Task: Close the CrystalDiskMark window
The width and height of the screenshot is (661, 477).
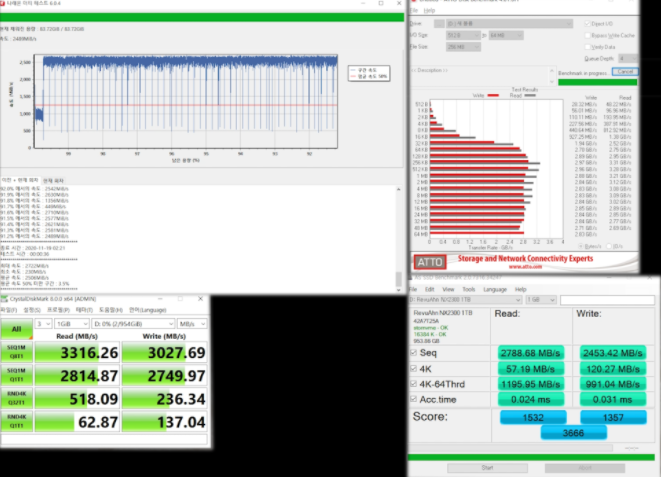Action: 201,299
